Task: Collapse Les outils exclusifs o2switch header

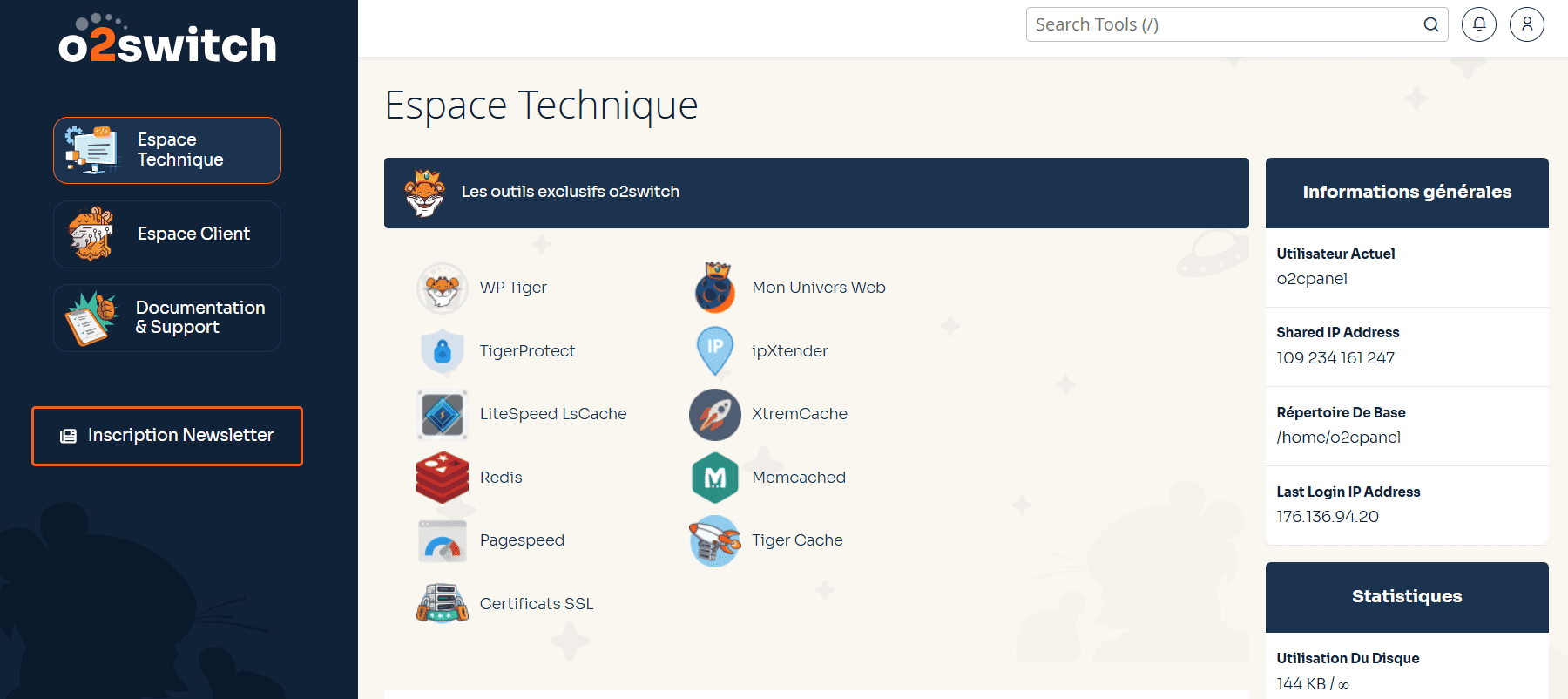Action: pos(815,193)
